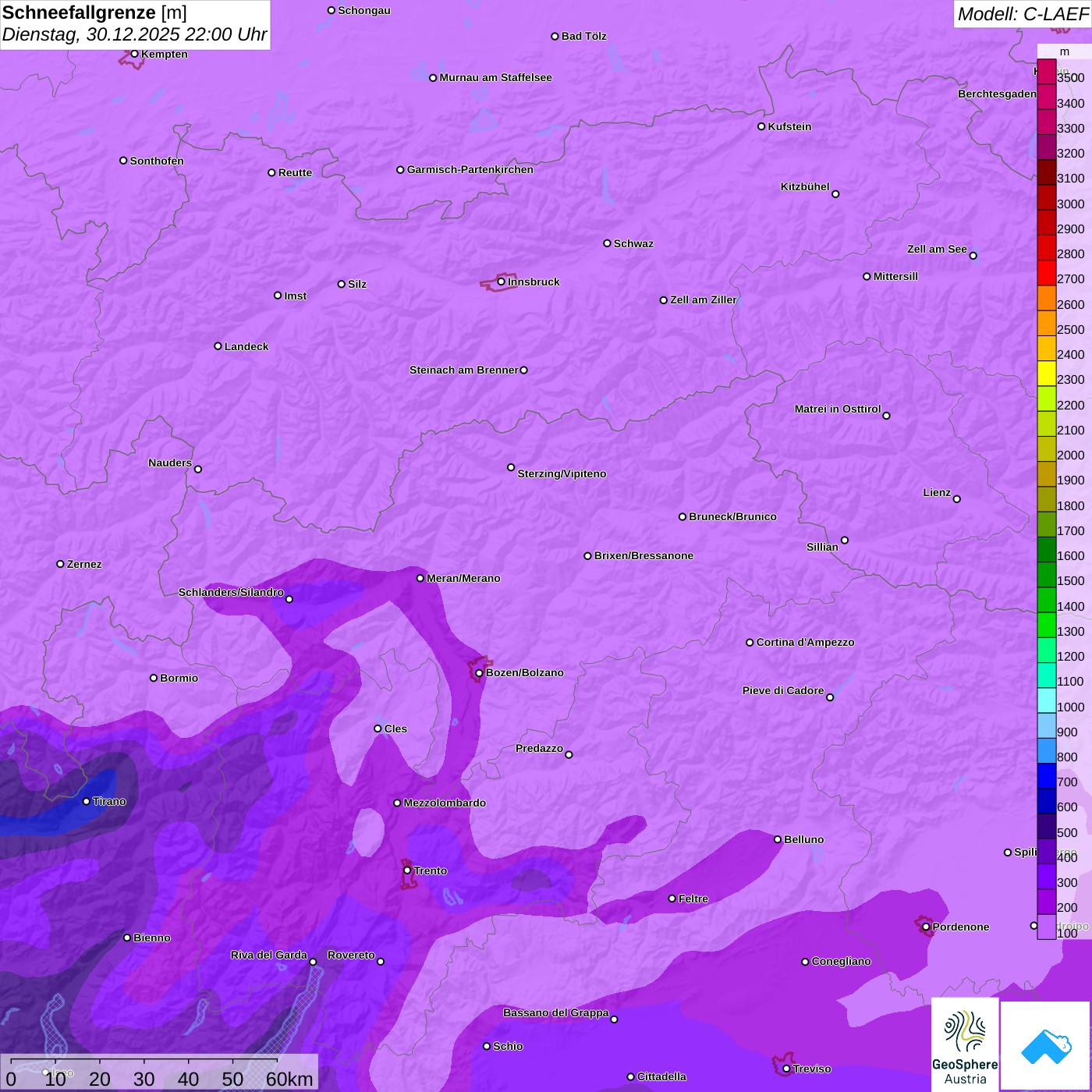Screen dimensions: 1092x1092
Task: Select the Brixen/Bressanone label
Action: coord(643,555)
